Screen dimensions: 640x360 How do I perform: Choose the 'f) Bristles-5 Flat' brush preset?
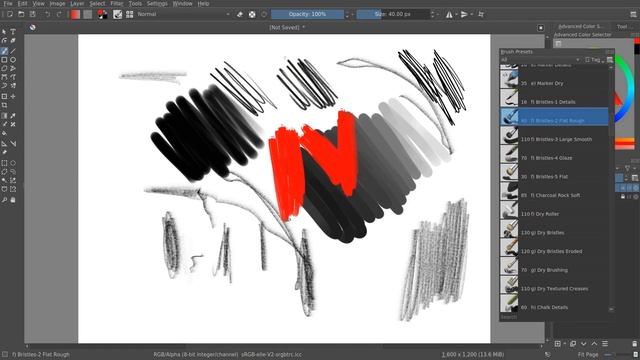click(554, 173)
